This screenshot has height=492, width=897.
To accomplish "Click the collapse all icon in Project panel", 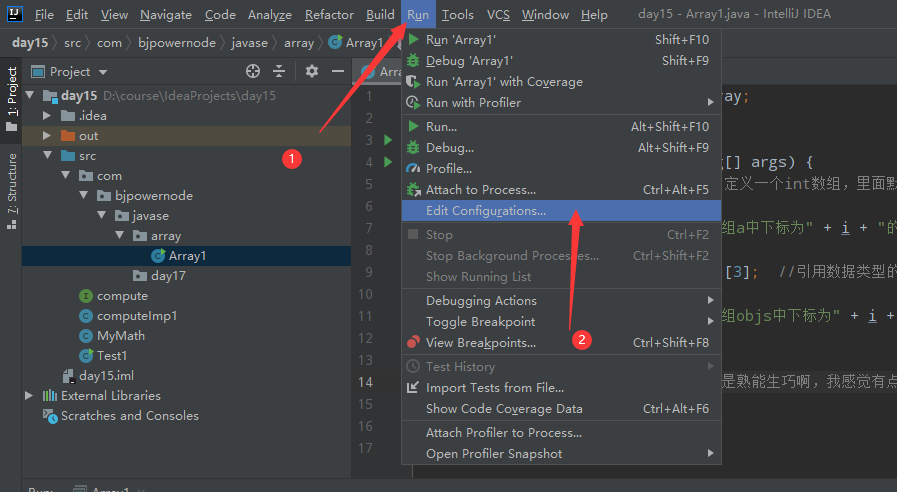I will point(279,71).
